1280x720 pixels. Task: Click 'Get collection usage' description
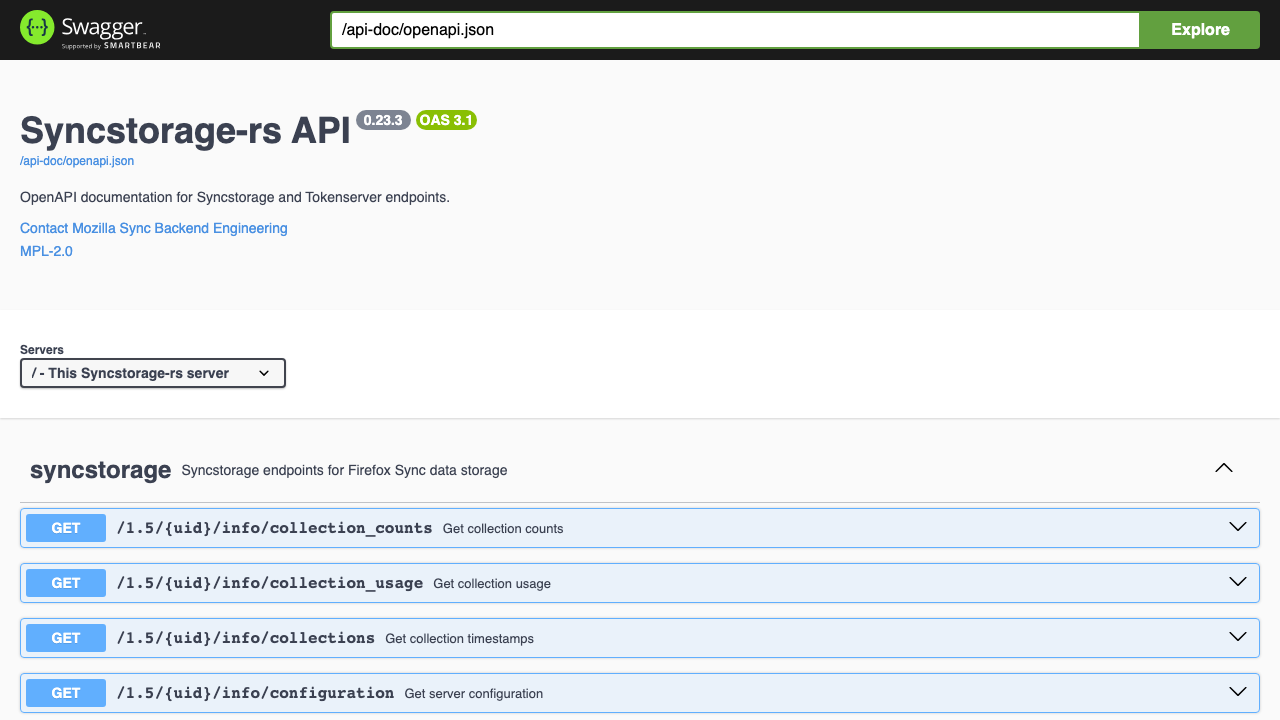[x=492, y=584]
